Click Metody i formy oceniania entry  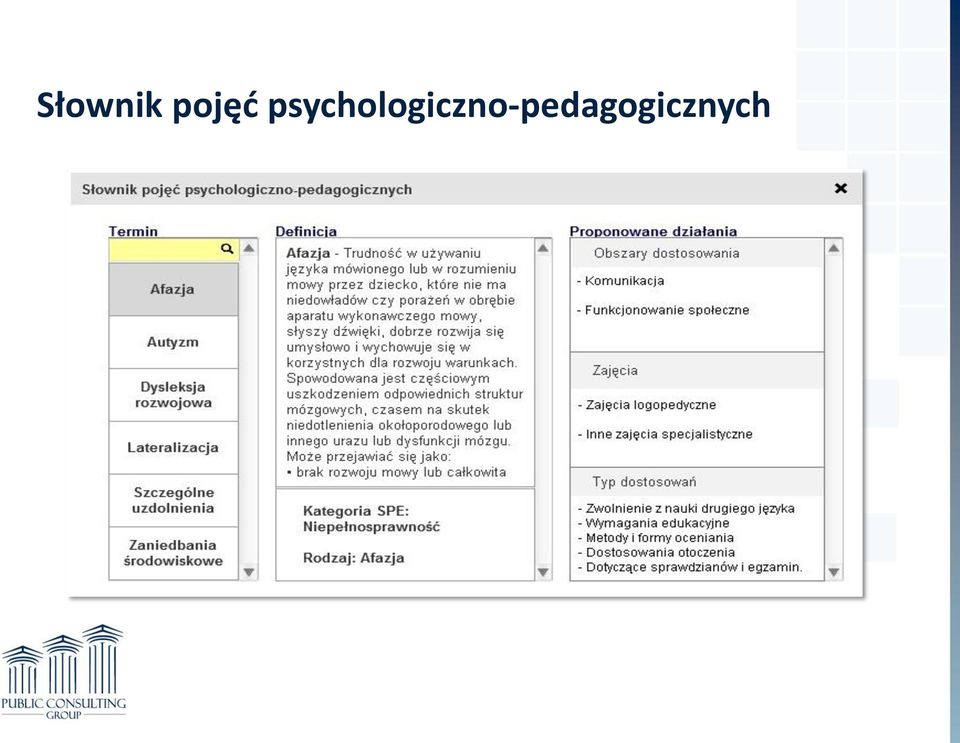[656, 538]
